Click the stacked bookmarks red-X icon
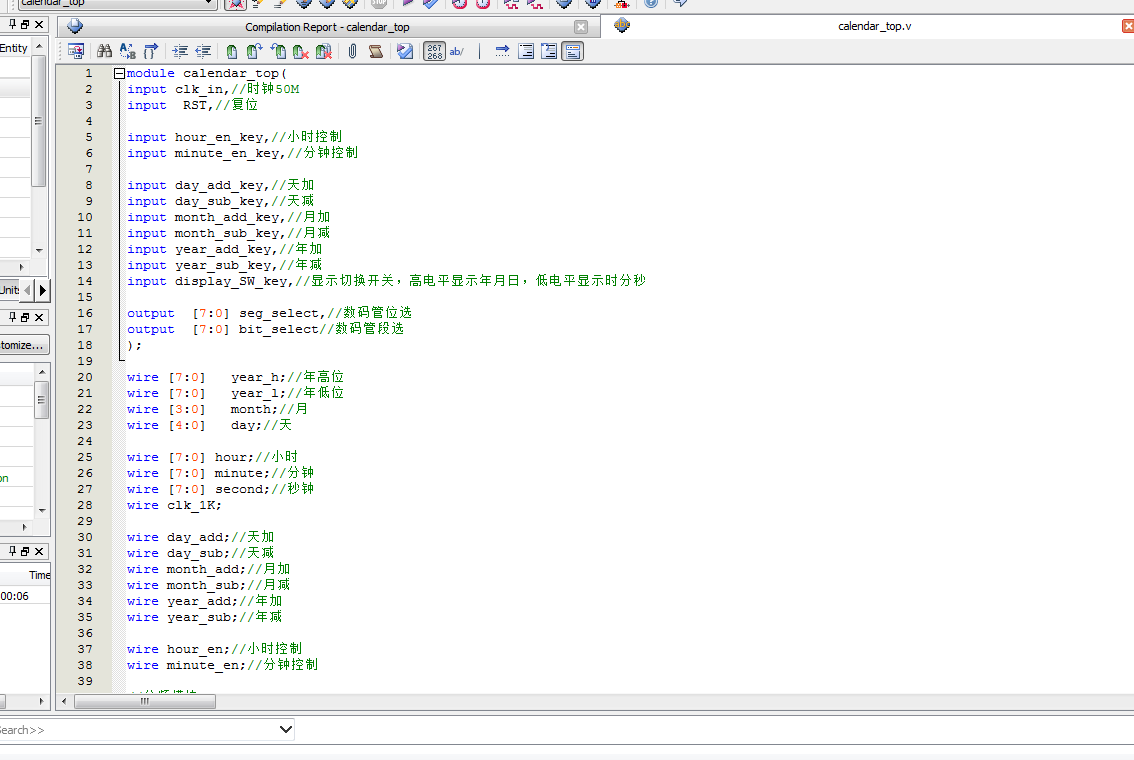The image size is (1134, 760). [324, 51]
